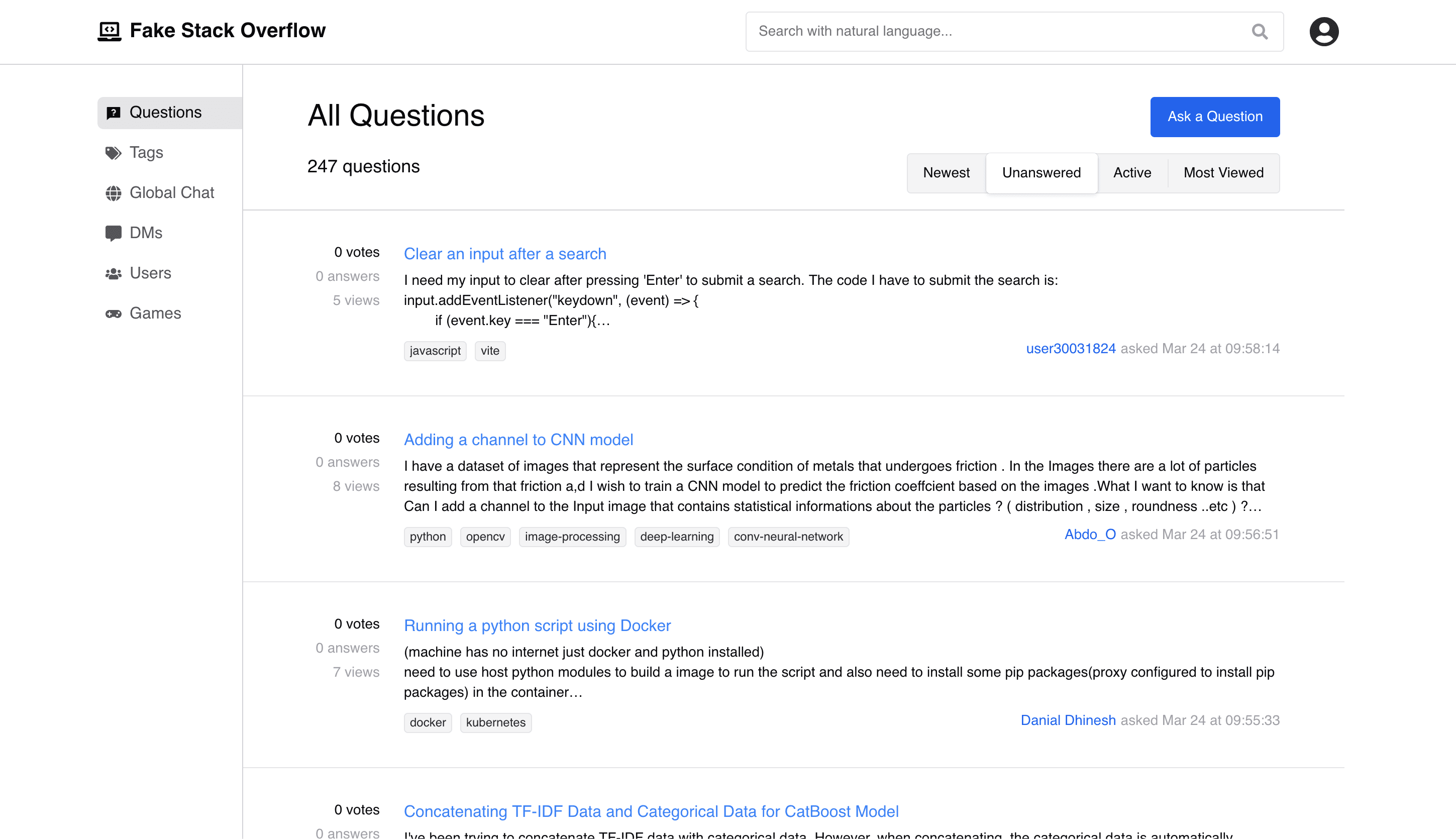Open the Users list via the people icon

[114, 273]
